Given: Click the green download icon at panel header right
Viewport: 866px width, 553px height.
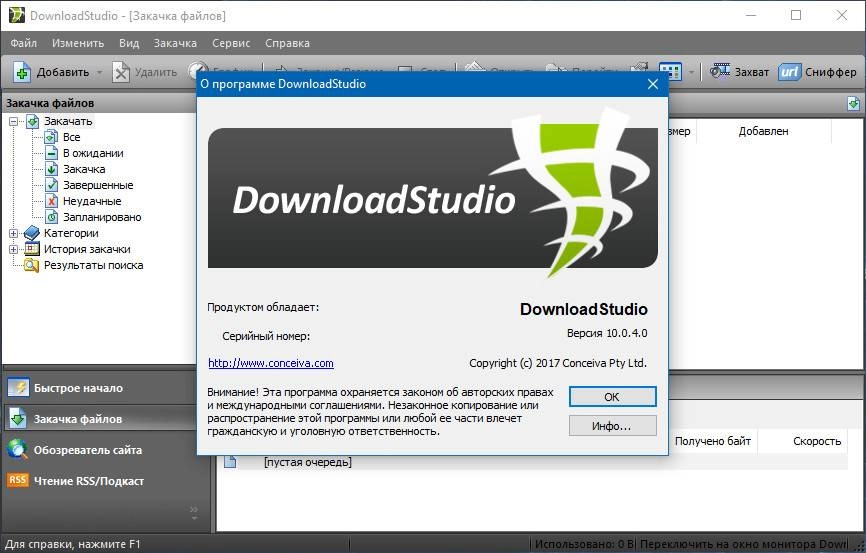Looking at the screenshot, I should 853,103.
